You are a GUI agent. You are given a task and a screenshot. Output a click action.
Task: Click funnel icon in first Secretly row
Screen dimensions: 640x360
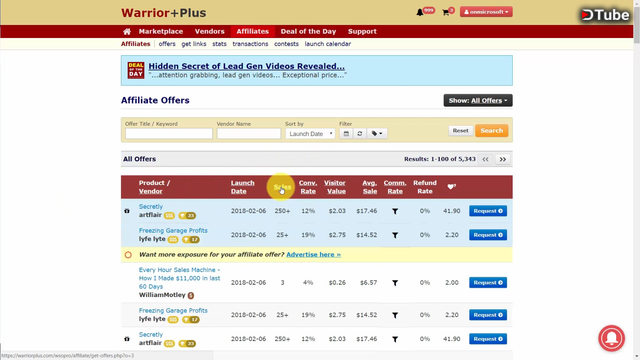tap(395, 211)
